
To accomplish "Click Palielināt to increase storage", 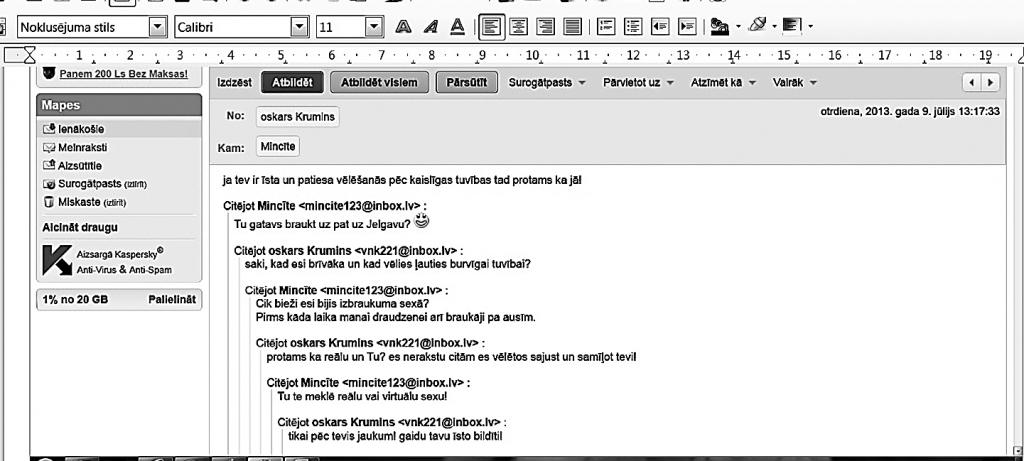I will click(172, 300).
